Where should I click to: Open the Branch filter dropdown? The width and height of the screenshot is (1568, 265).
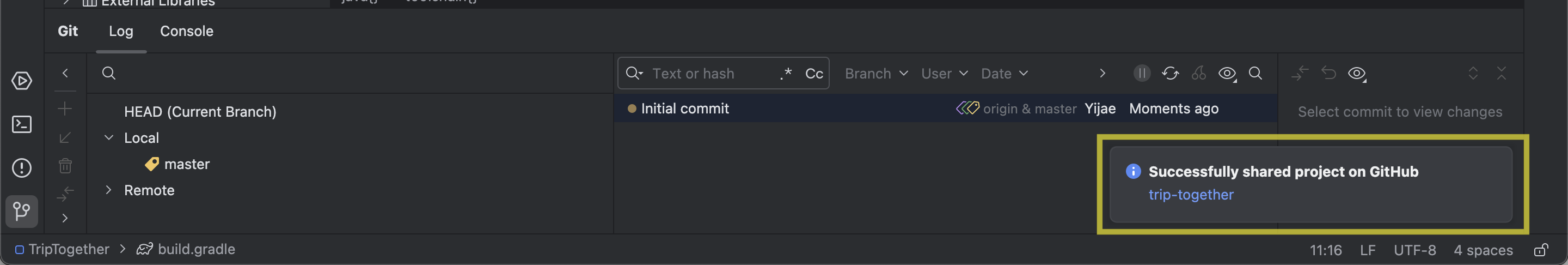875,74
